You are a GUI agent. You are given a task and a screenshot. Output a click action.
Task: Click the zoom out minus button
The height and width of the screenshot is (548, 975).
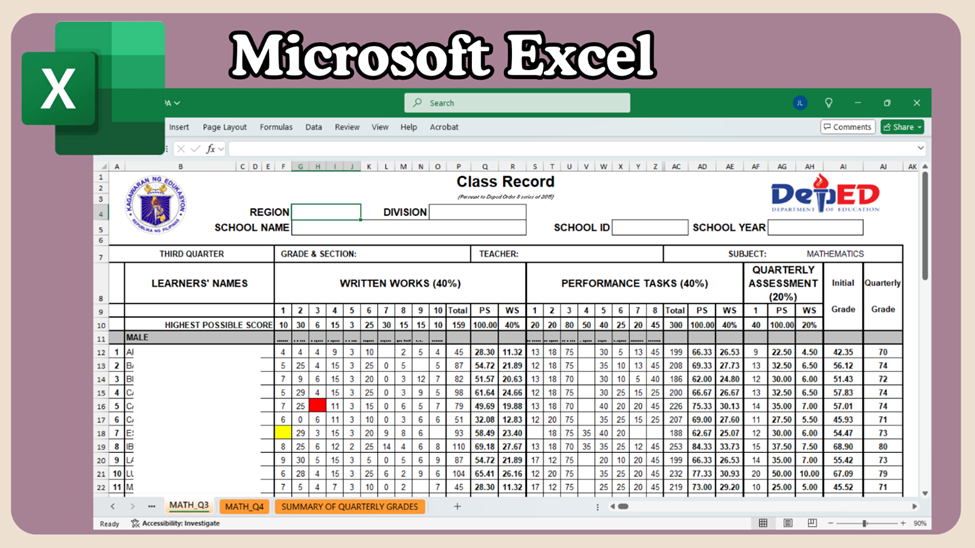coord(830,523)
